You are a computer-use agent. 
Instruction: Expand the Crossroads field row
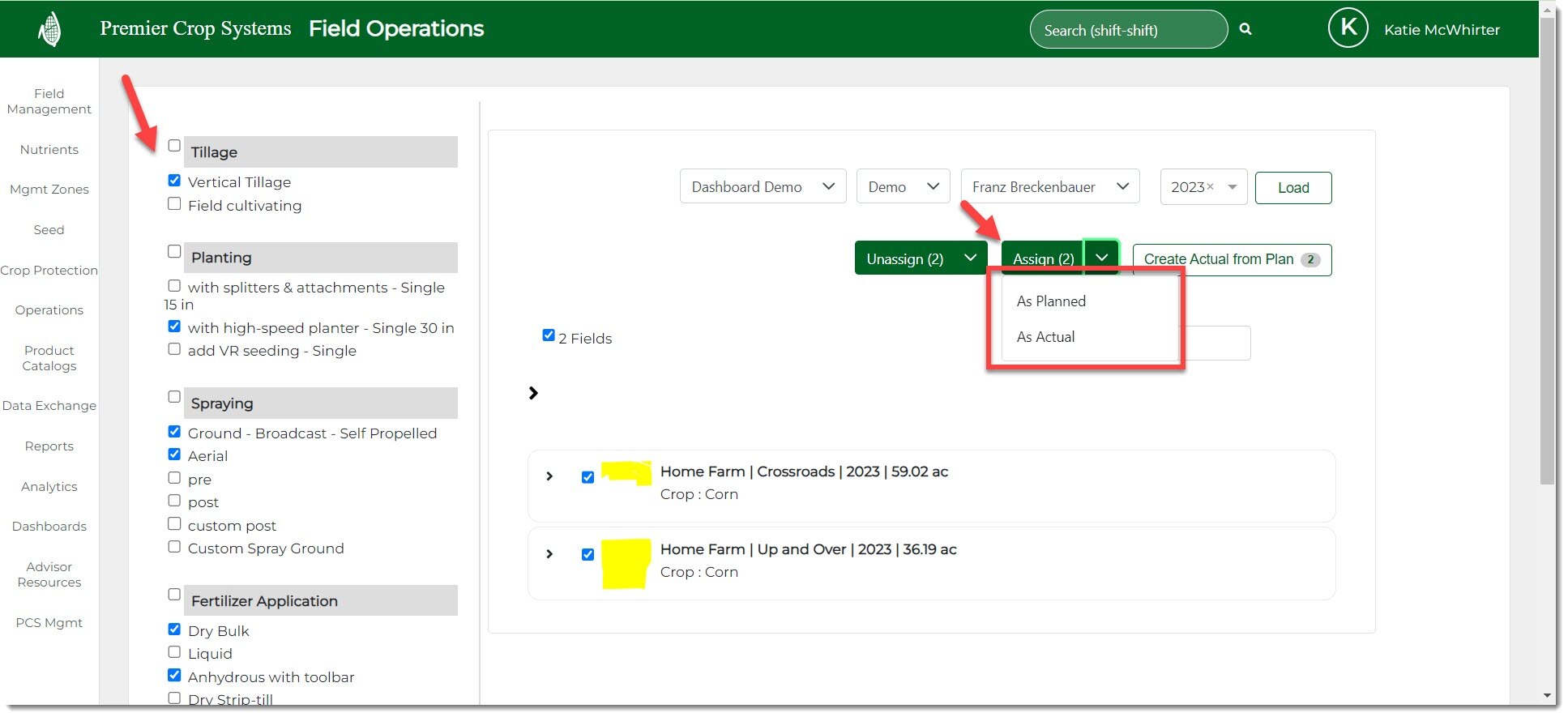click(x=549, y=476)
